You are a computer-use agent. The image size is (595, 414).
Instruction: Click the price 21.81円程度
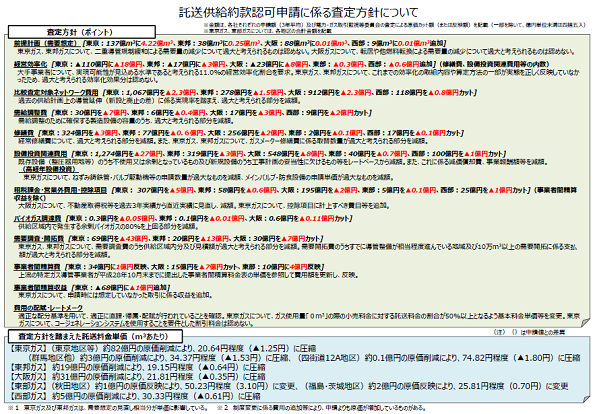coord(169,377)
